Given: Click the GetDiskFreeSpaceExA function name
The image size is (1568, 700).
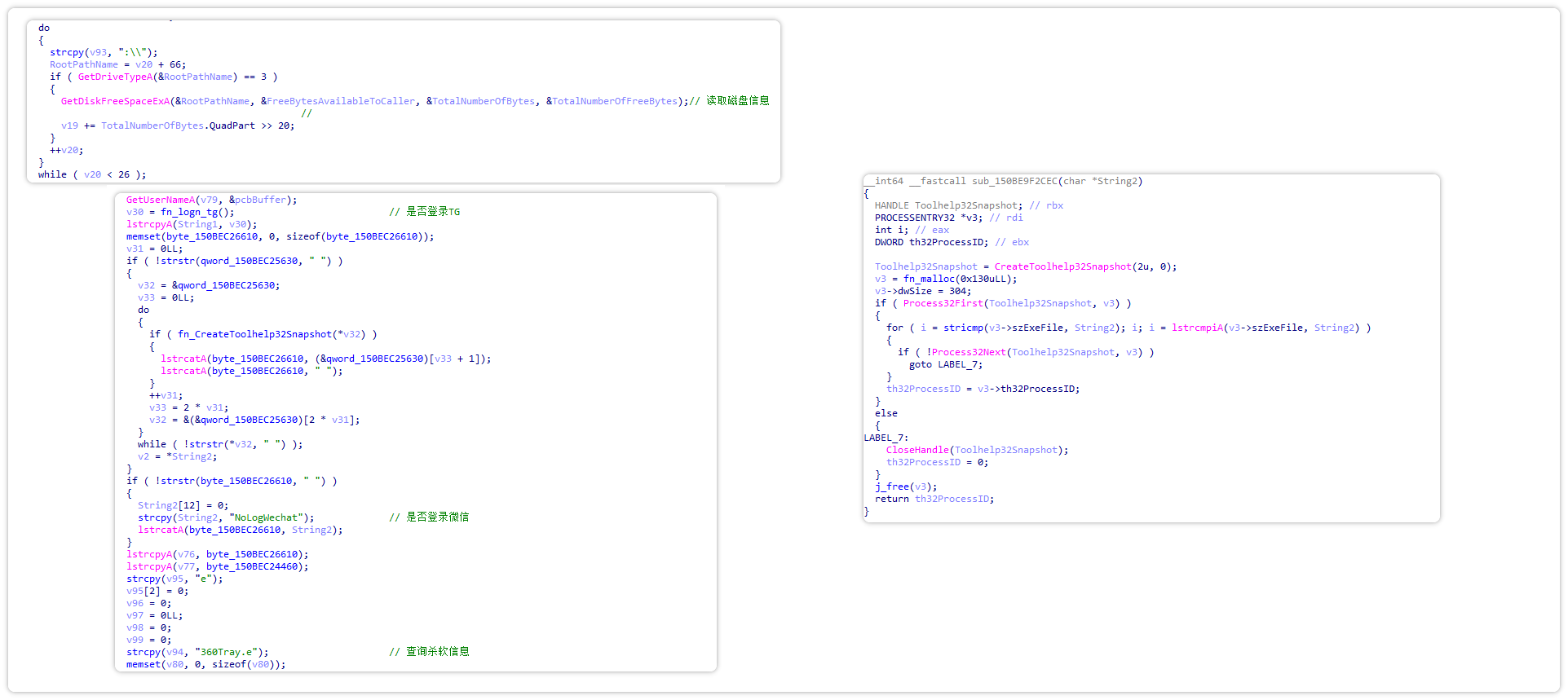Looking at the screenshot, I should 116,102.
